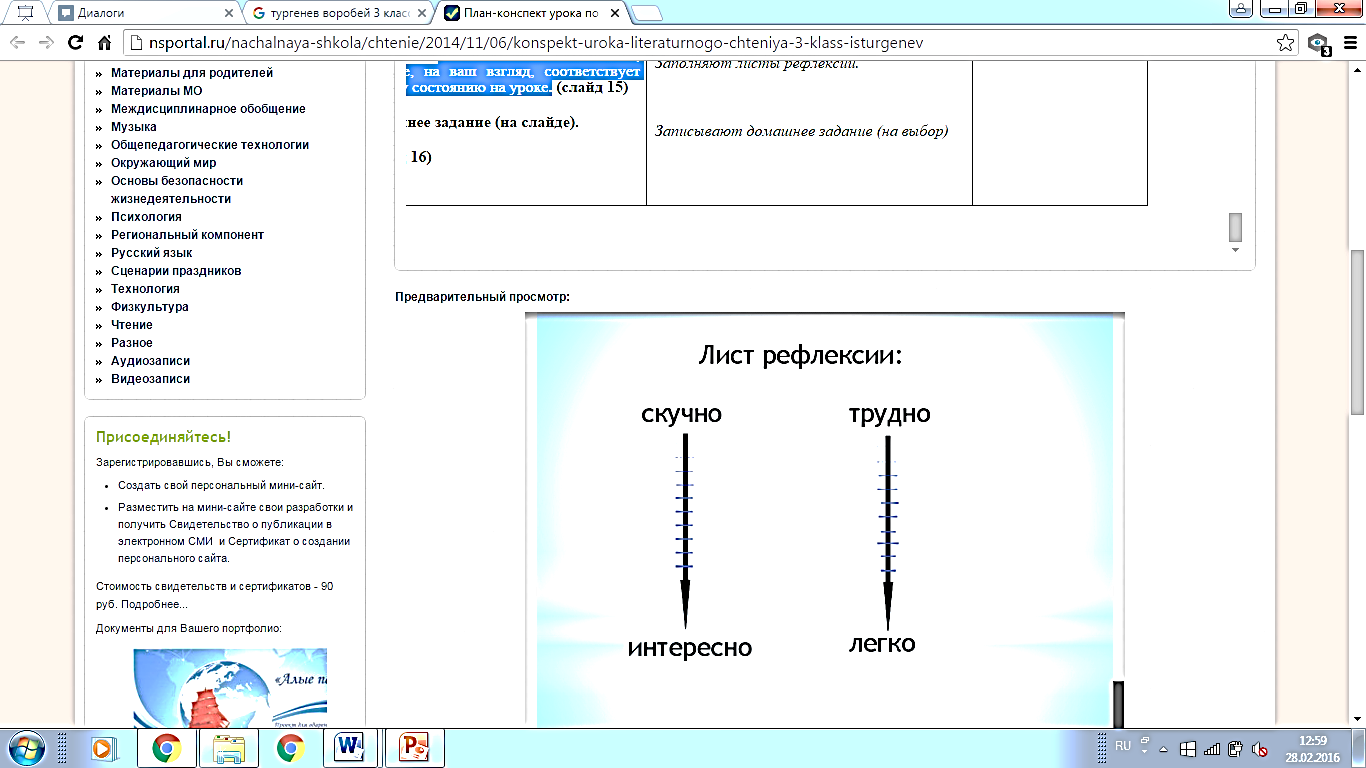
Task: Click the main page vertical scrollbar thumb
Action: pyautogui.click(x=1357, y=330)
